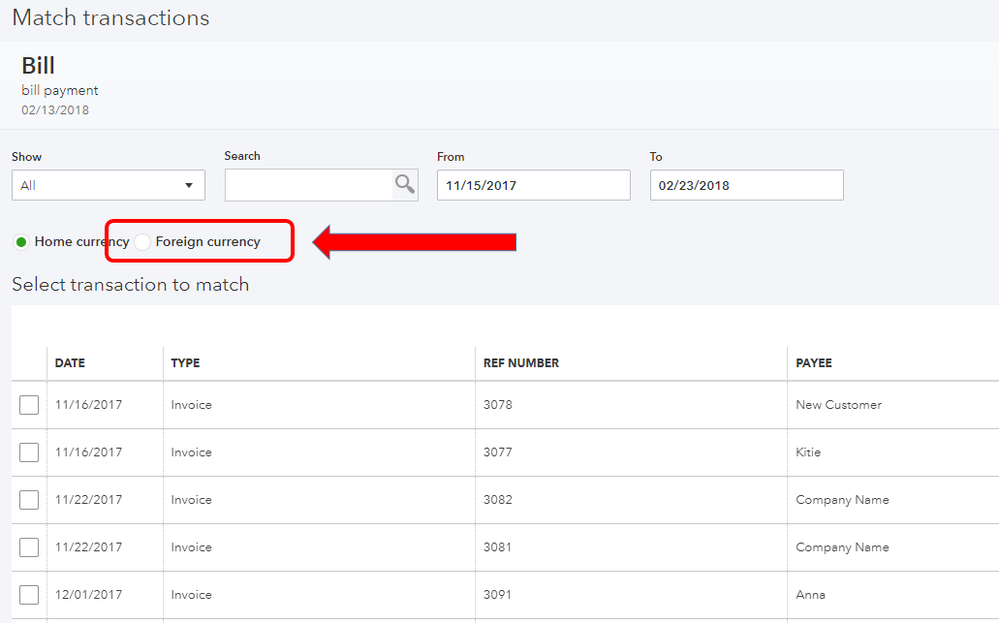Tick the checkbox for invoice 3081
This screenshot has height=623, width=999.
pyautogui.click(x=29, y=547)
